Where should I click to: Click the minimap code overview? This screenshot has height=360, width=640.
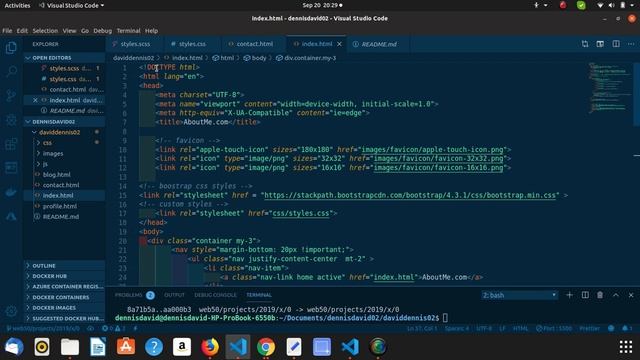[609, 88]
